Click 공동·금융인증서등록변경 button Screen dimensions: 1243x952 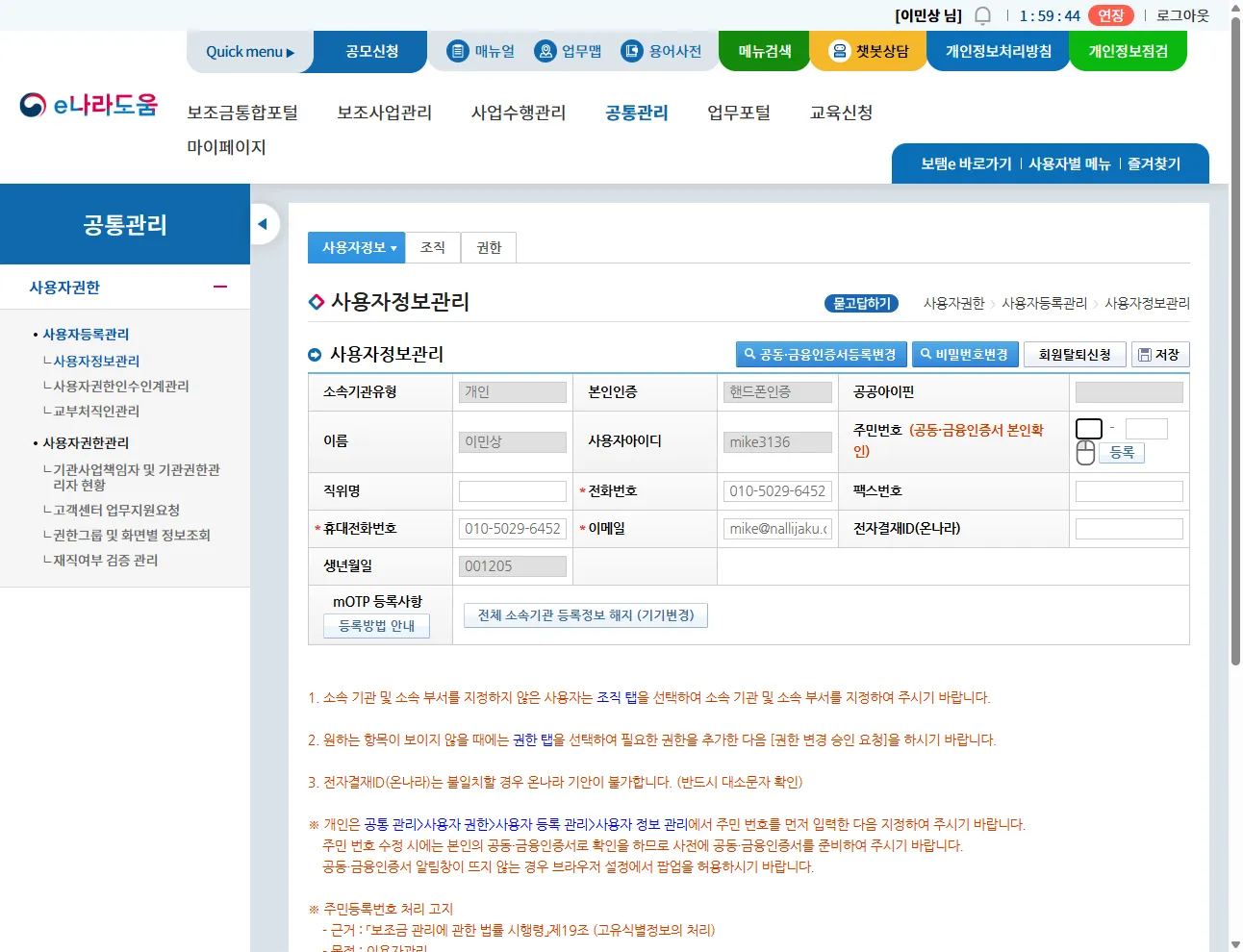[x=821, y=355]
